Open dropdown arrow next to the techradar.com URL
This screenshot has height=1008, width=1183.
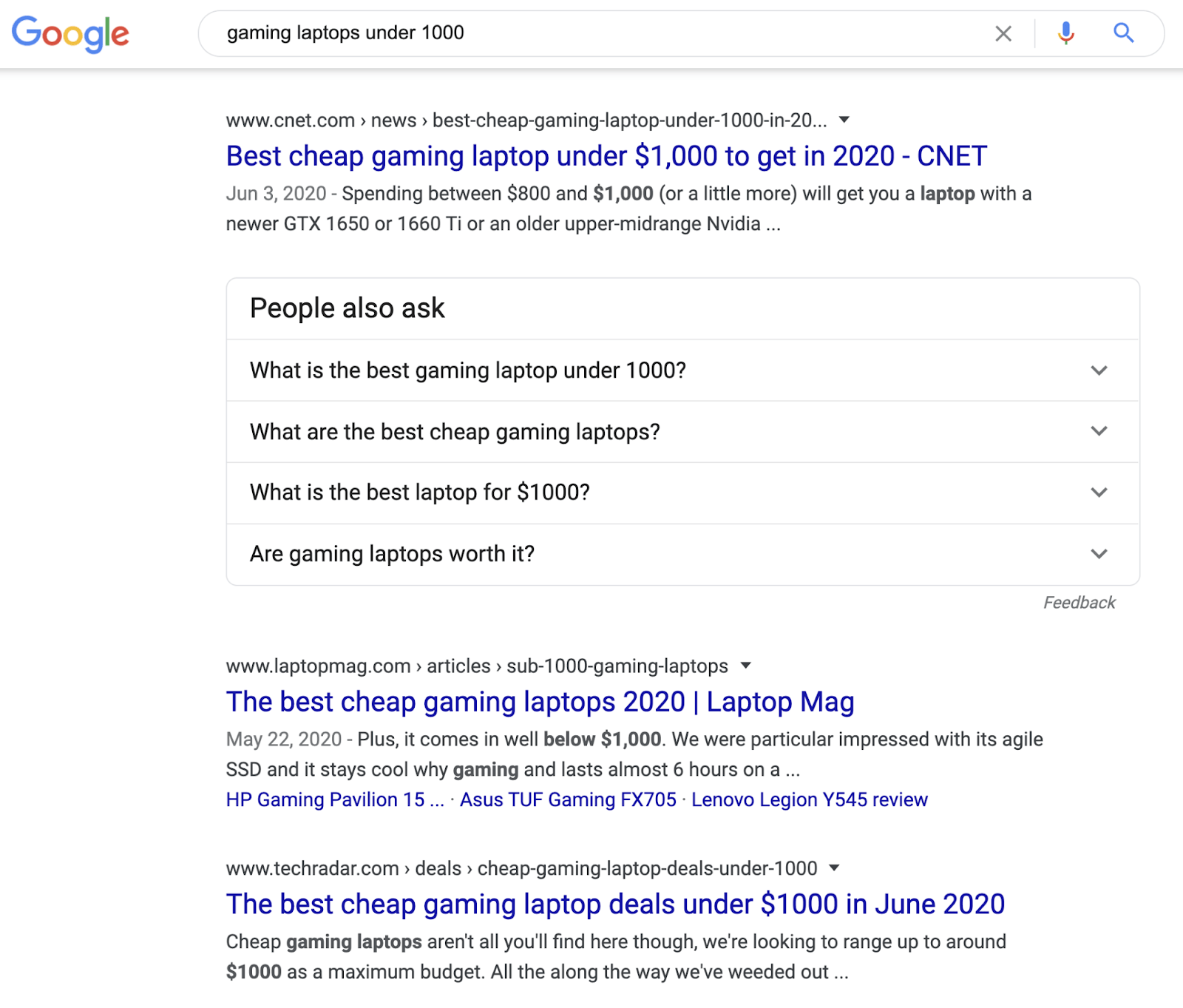pyautogui.click(x=835, y=868)
